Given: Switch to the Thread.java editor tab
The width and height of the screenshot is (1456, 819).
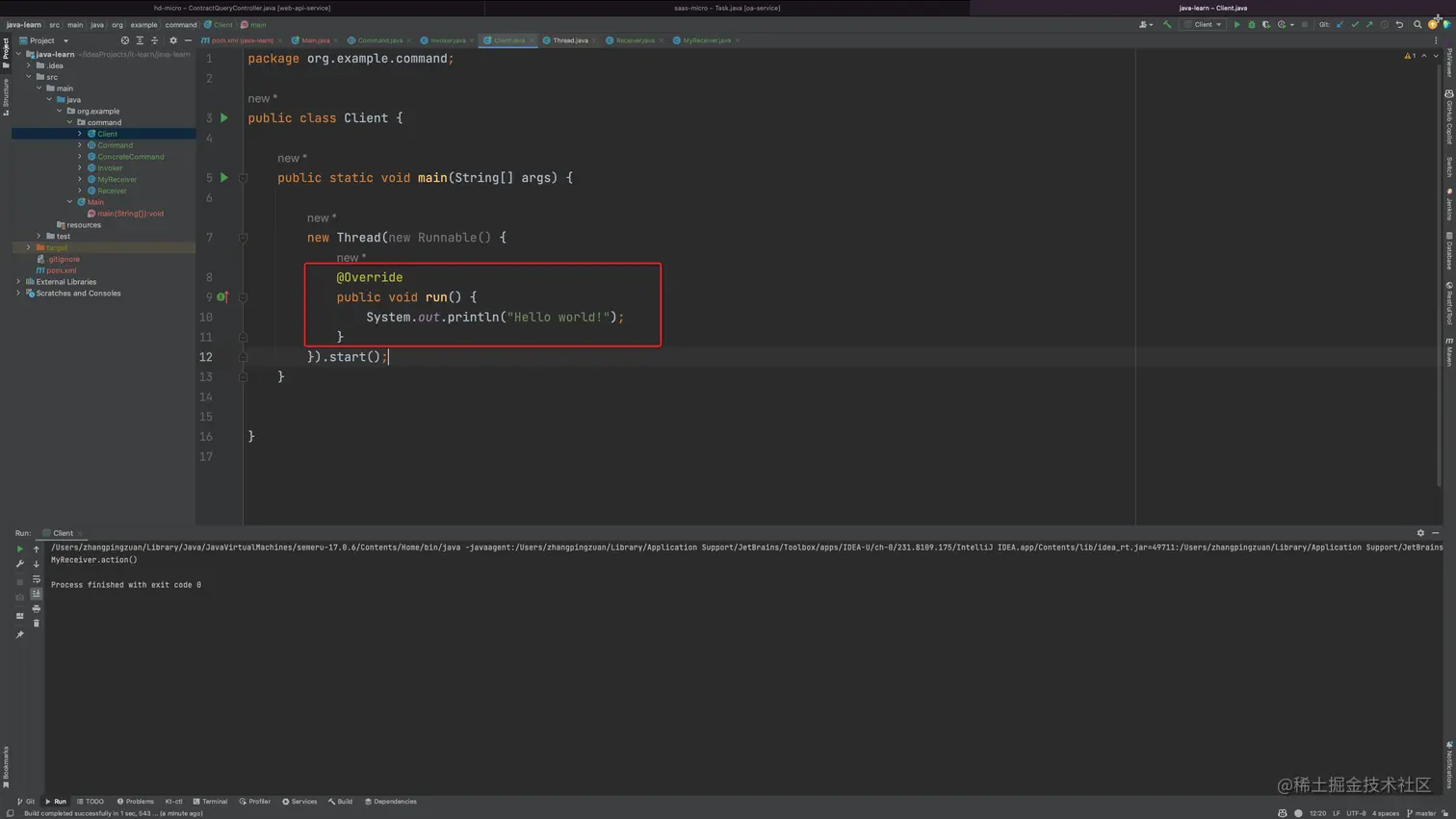Looking at the screenshot, I should [570, 40].
